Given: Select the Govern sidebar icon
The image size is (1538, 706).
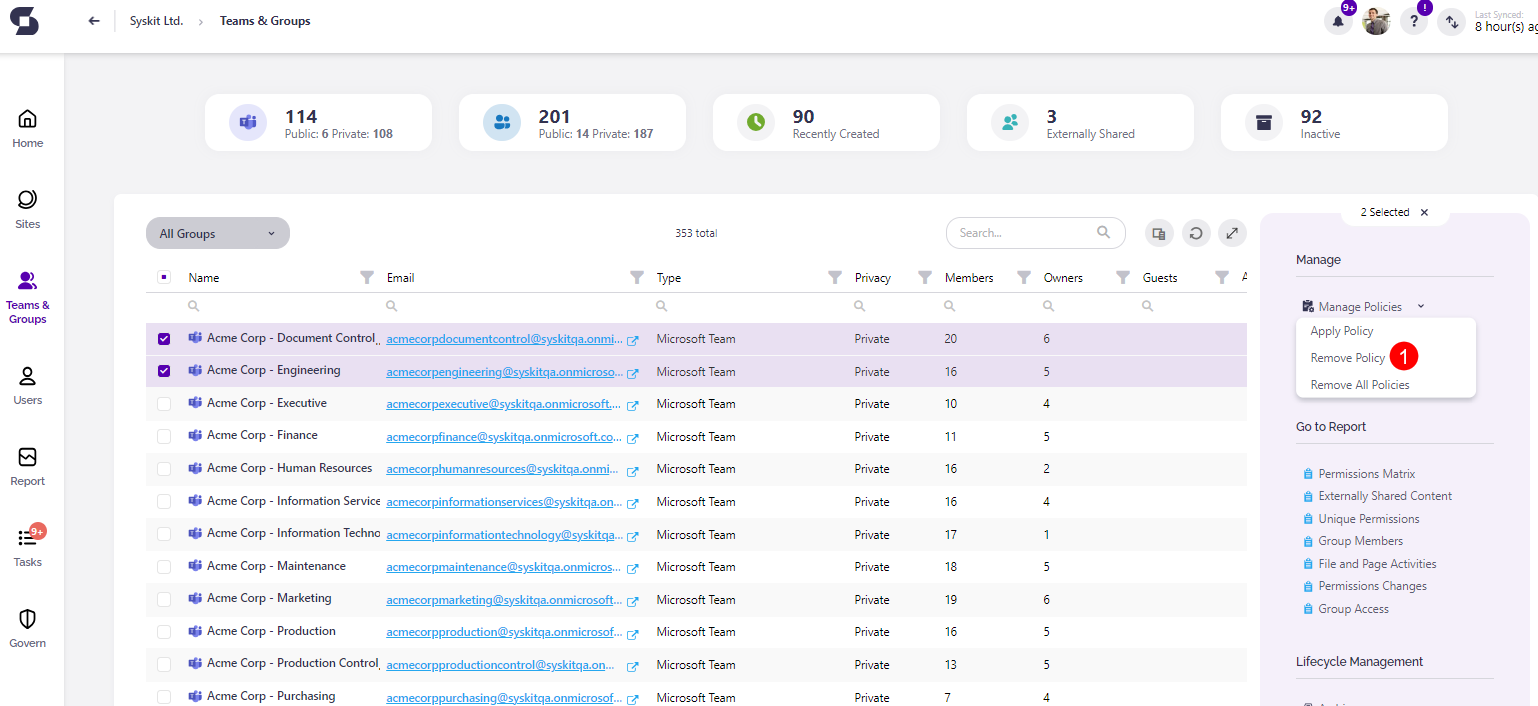Looking at the screenshot, I should [27, 628].
